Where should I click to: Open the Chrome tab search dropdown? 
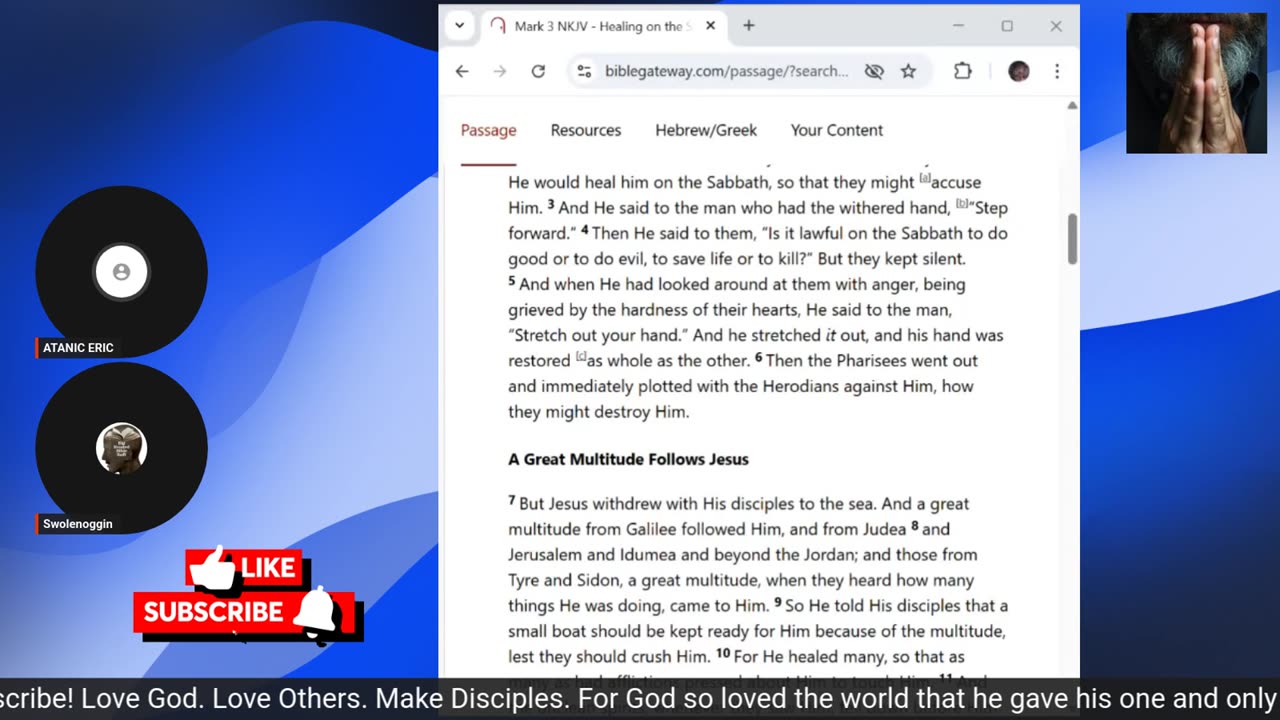[x=459, y=26]
